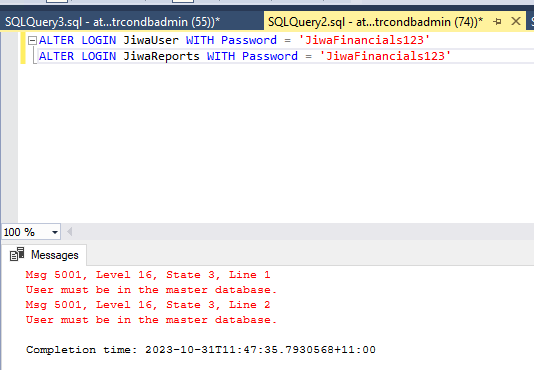Image resolution: width=534 pixels, height=370 pixels.
Task: Click the error text ending in Line 2
Action: tap(148, 305)
